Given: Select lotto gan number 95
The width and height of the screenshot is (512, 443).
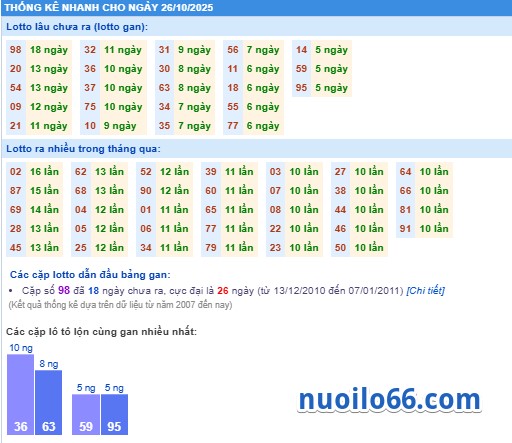Looking at the screenshot, I should click(x=301, y=88).
